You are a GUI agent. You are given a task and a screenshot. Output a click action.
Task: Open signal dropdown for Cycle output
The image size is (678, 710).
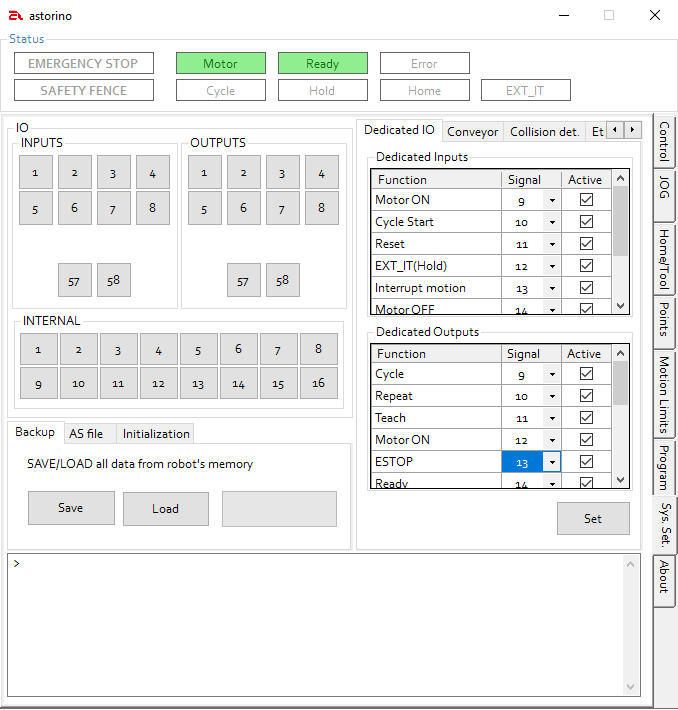pos(552,374)
